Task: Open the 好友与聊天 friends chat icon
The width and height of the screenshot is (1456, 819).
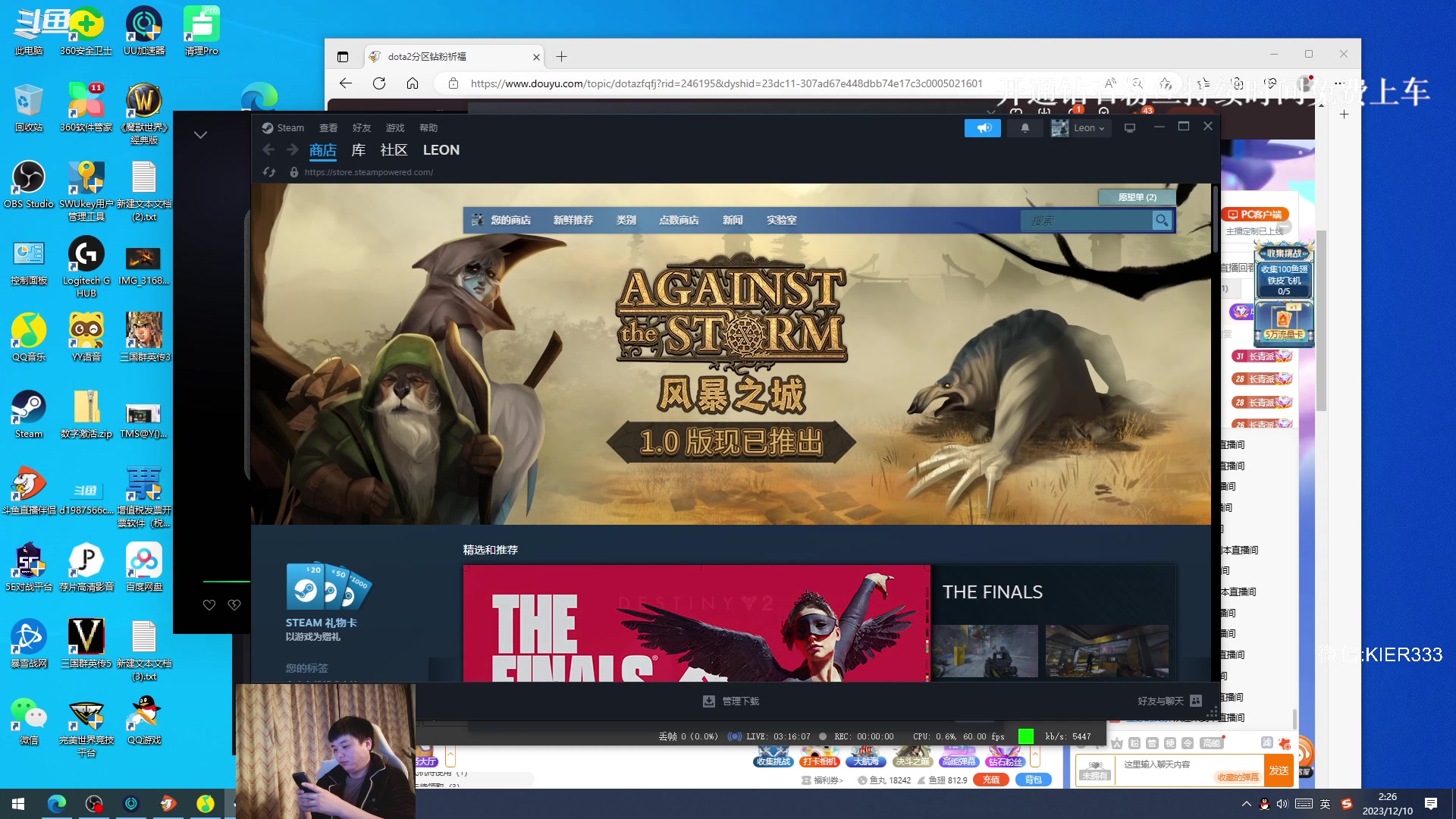Action: point(1196,701)
